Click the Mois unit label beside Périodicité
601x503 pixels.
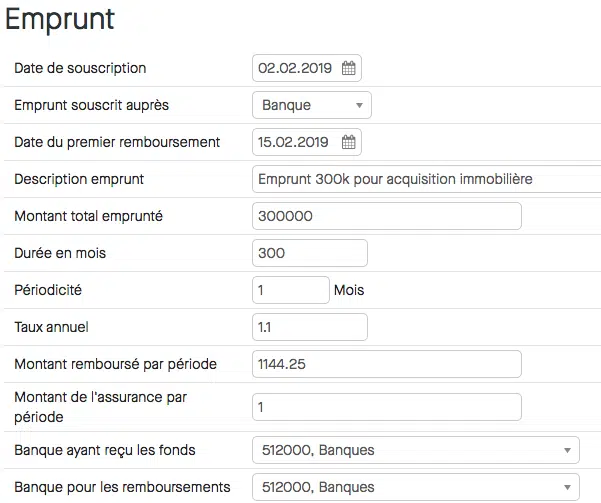pos(349,290)
